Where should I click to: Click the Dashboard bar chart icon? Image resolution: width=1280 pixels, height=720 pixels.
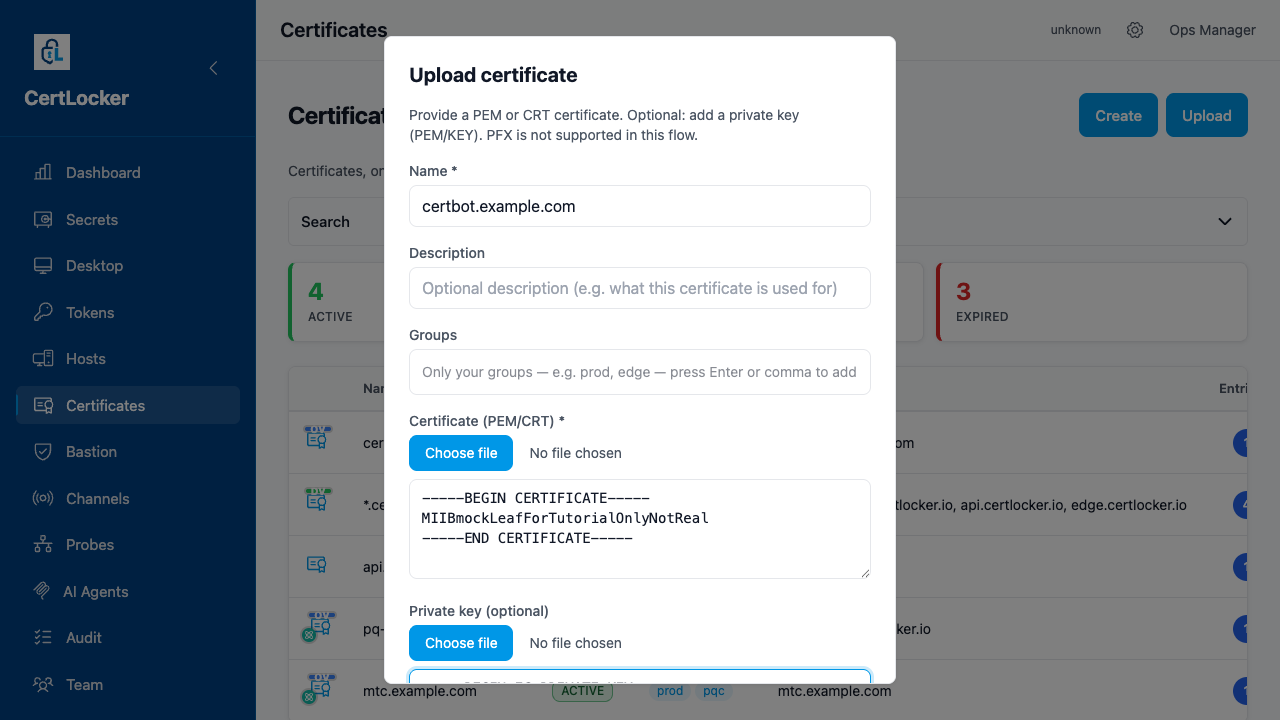pyautogui.click(x=43, y=173)
